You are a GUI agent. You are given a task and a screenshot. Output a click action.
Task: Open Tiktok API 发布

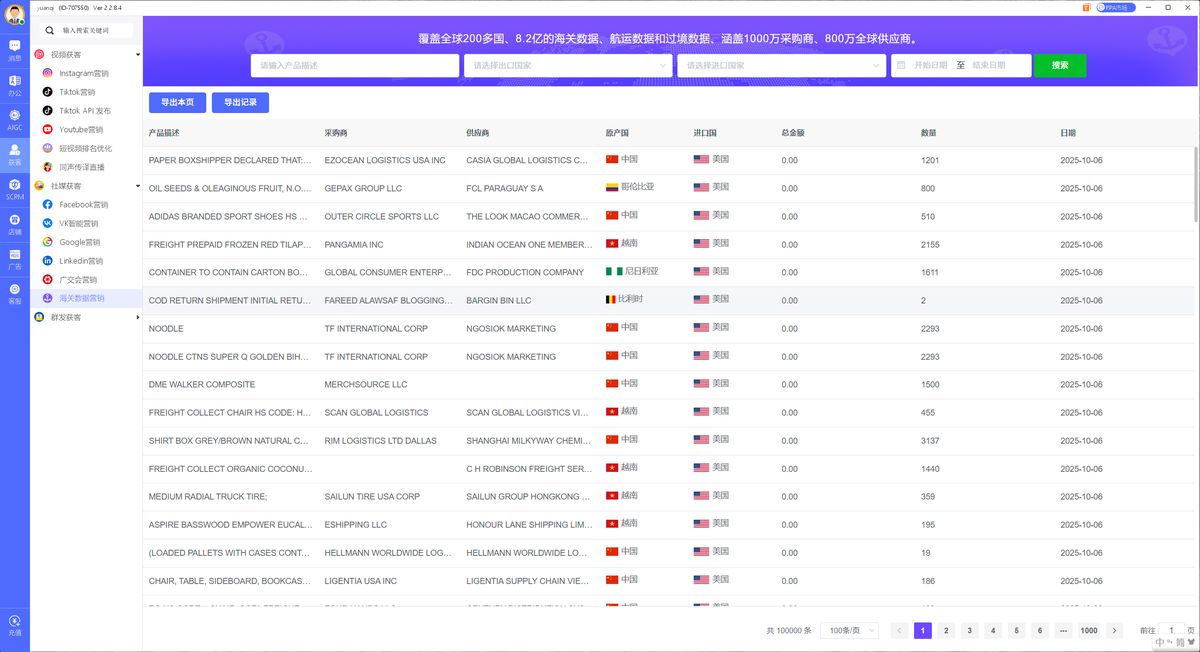tap(85, 111)
